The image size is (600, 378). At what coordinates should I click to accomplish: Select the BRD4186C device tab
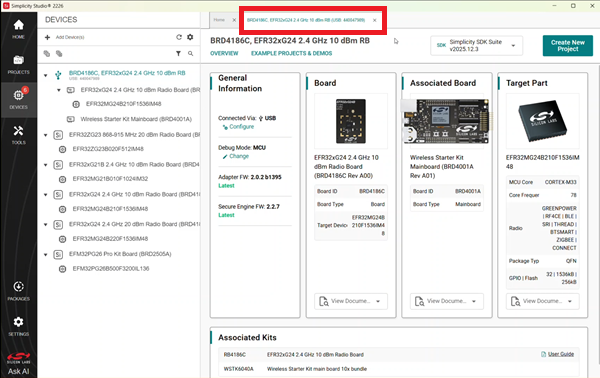[x=306, y=20]
